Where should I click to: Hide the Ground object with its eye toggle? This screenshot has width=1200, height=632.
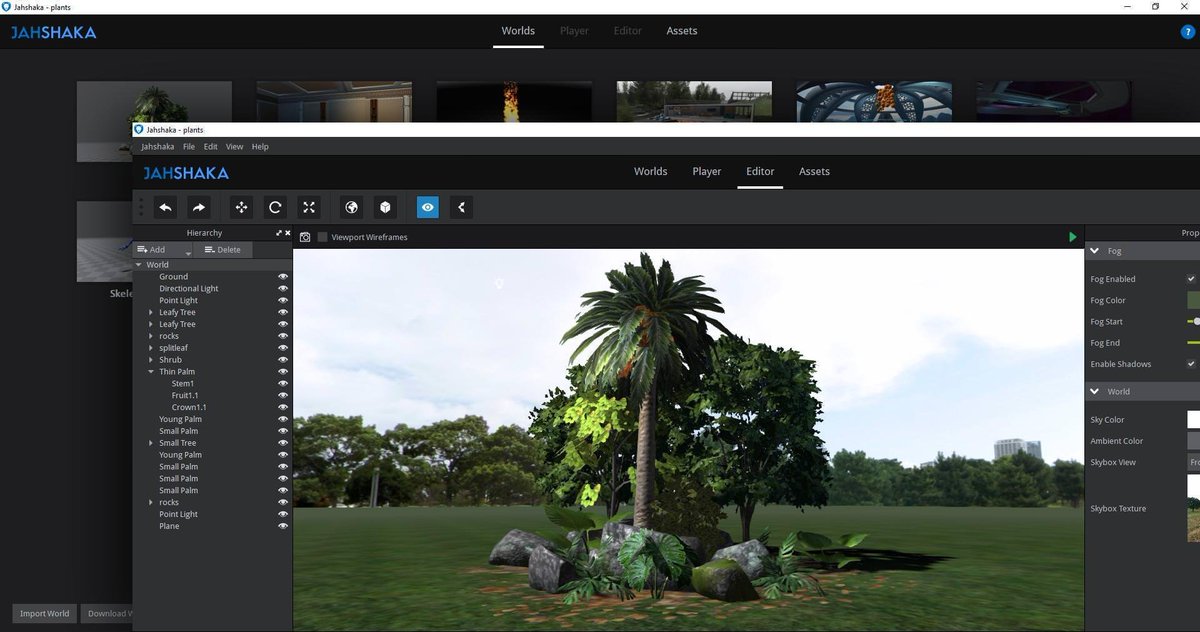point(283,276)
